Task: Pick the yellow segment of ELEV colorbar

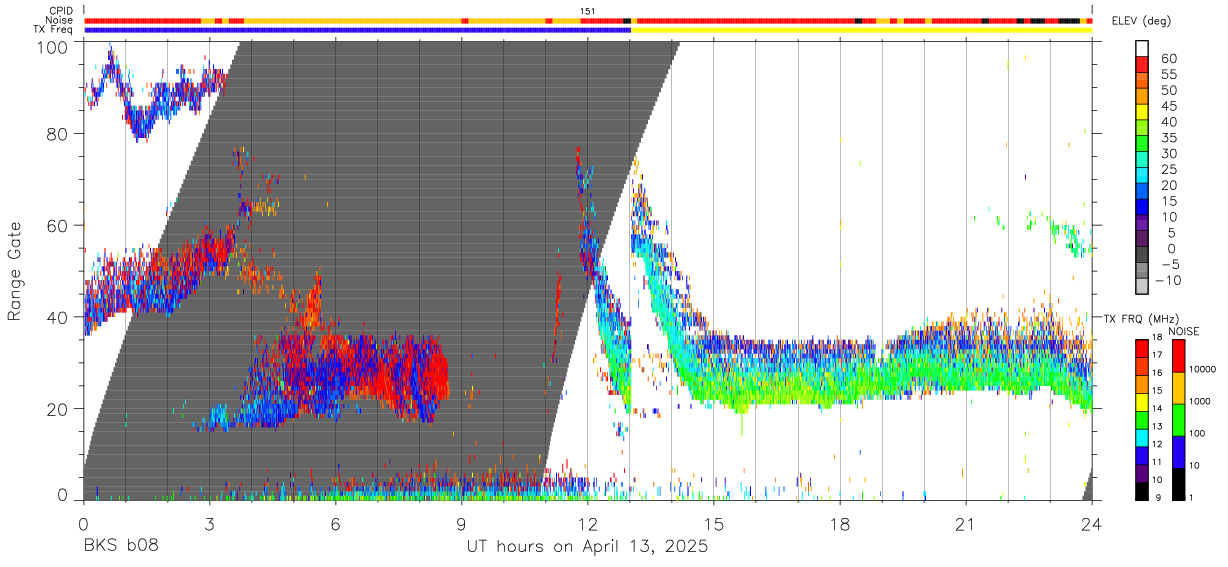Action: tap(1142, 114)
